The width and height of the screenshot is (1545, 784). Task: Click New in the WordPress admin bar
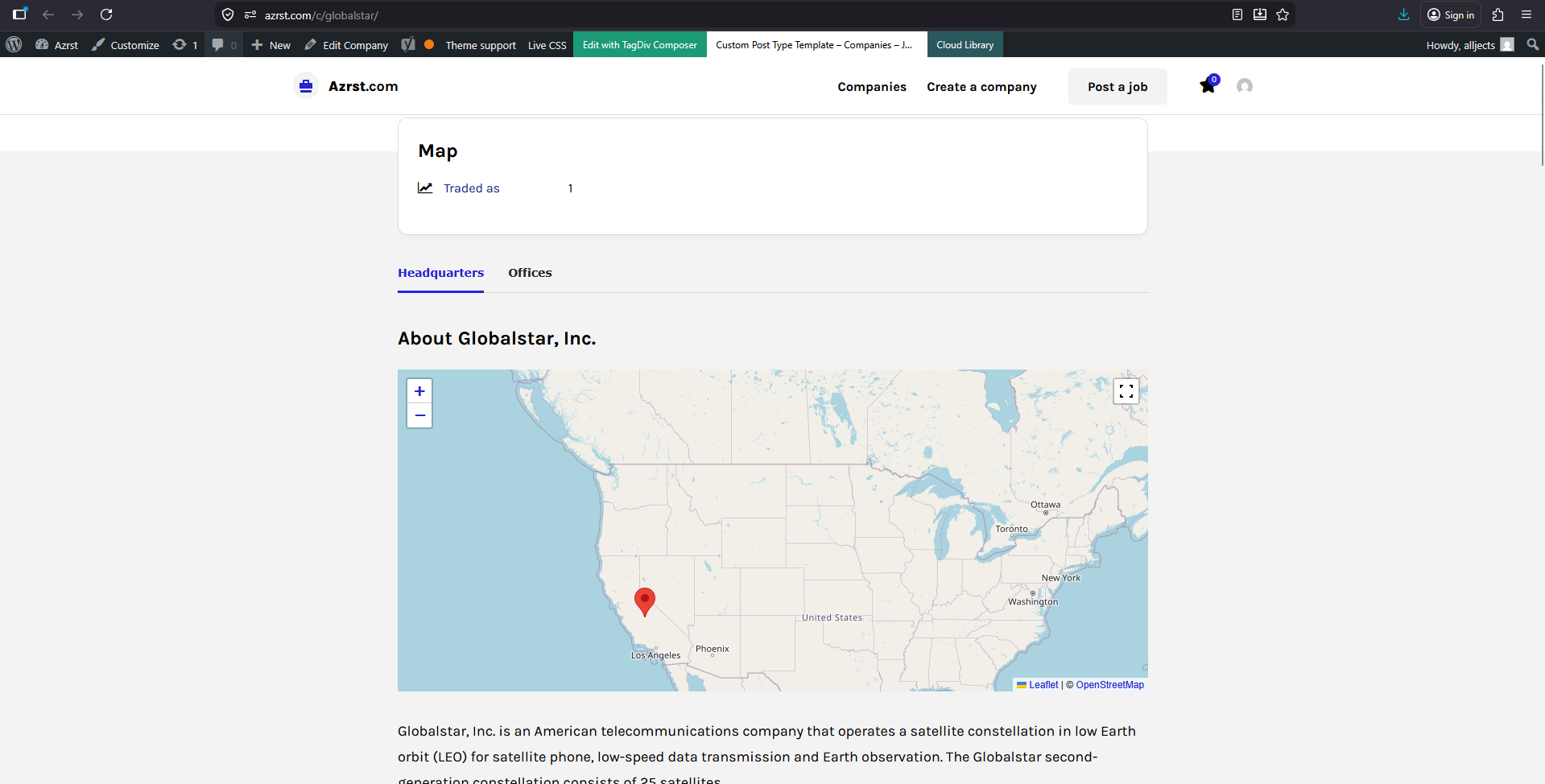click(271, 45)
